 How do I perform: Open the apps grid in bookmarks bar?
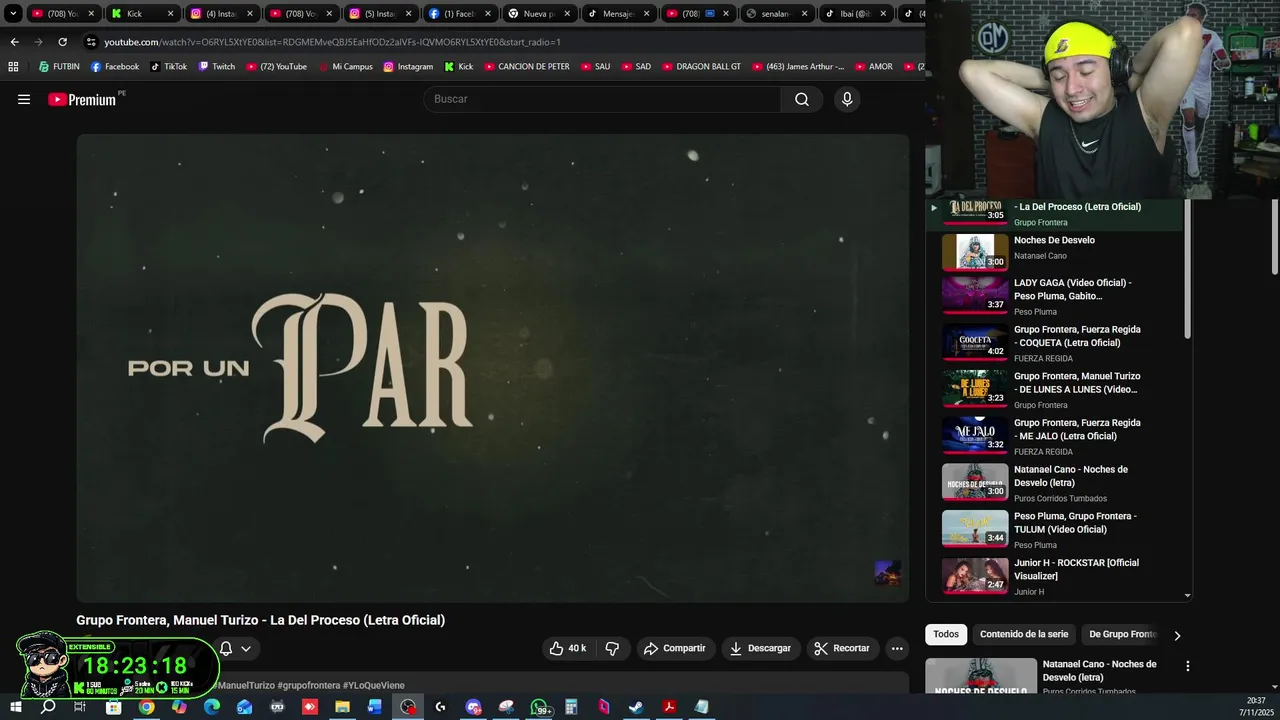coord(13,67)
